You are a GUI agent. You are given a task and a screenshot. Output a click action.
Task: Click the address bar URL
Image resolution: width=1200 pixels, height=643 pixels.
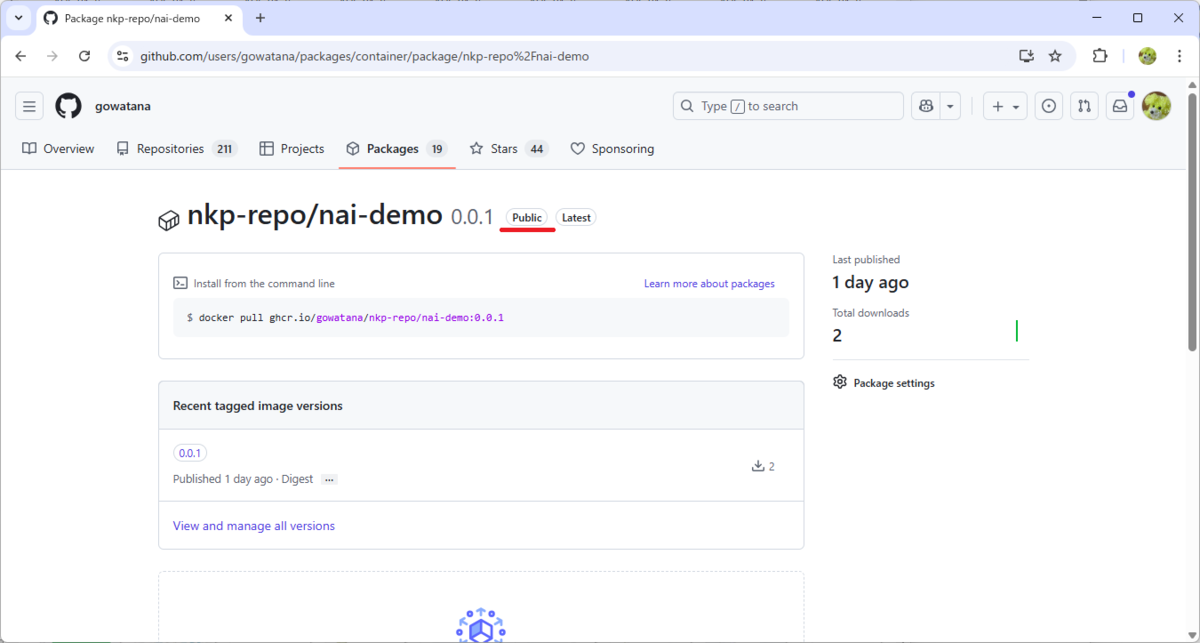[364, 56]
